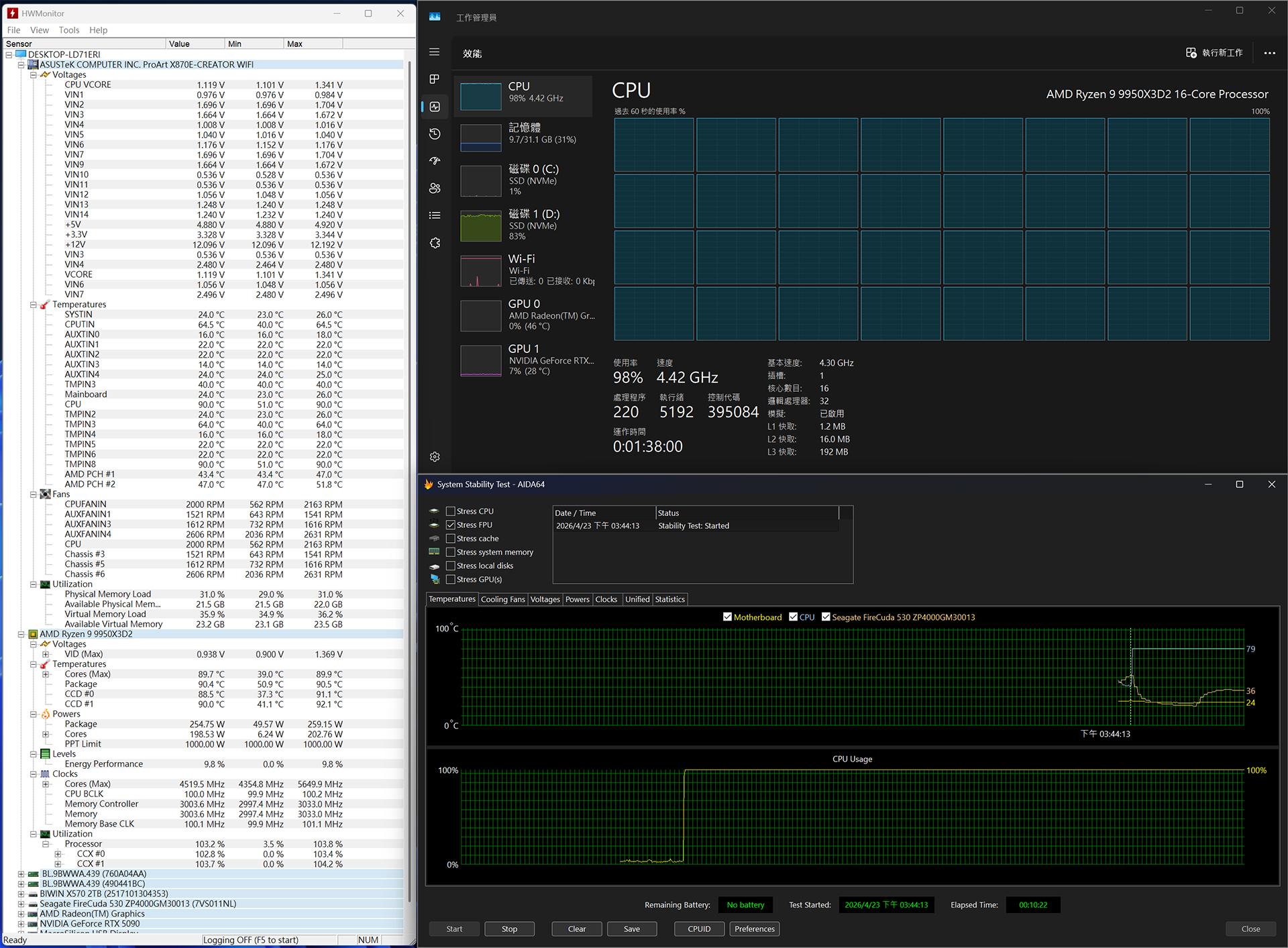This screenshot has height=948, width=1288.
Task: Collapse the Voltages tree under ASUSTeK motherboard
Action: (x=34, y=75)
